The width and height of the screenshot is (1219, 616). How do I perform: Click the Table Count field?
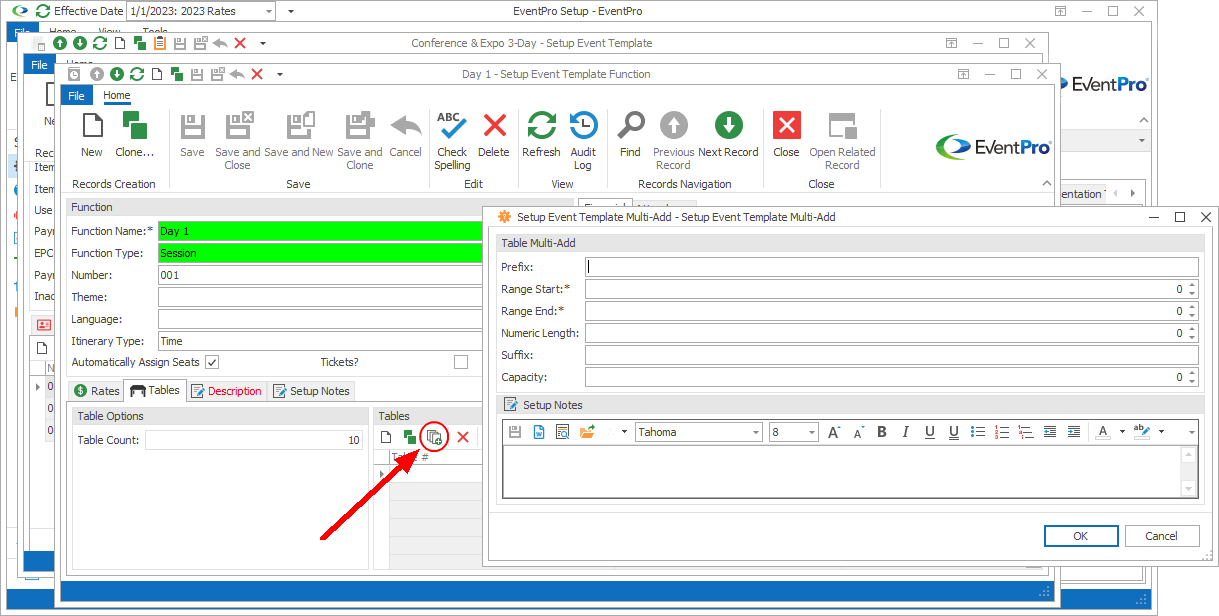coord(254,440)
